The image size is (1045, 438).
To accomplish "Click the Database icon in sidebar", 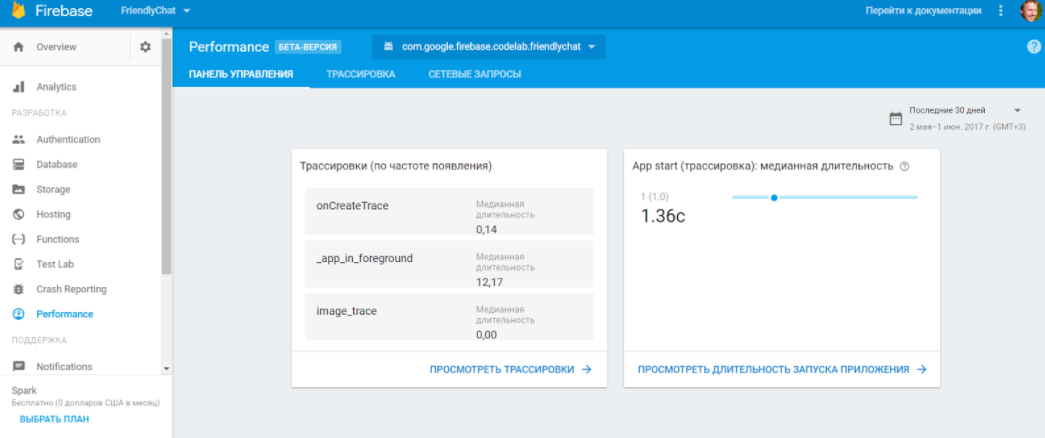I will pyautogui.click(x=19, y=164).
